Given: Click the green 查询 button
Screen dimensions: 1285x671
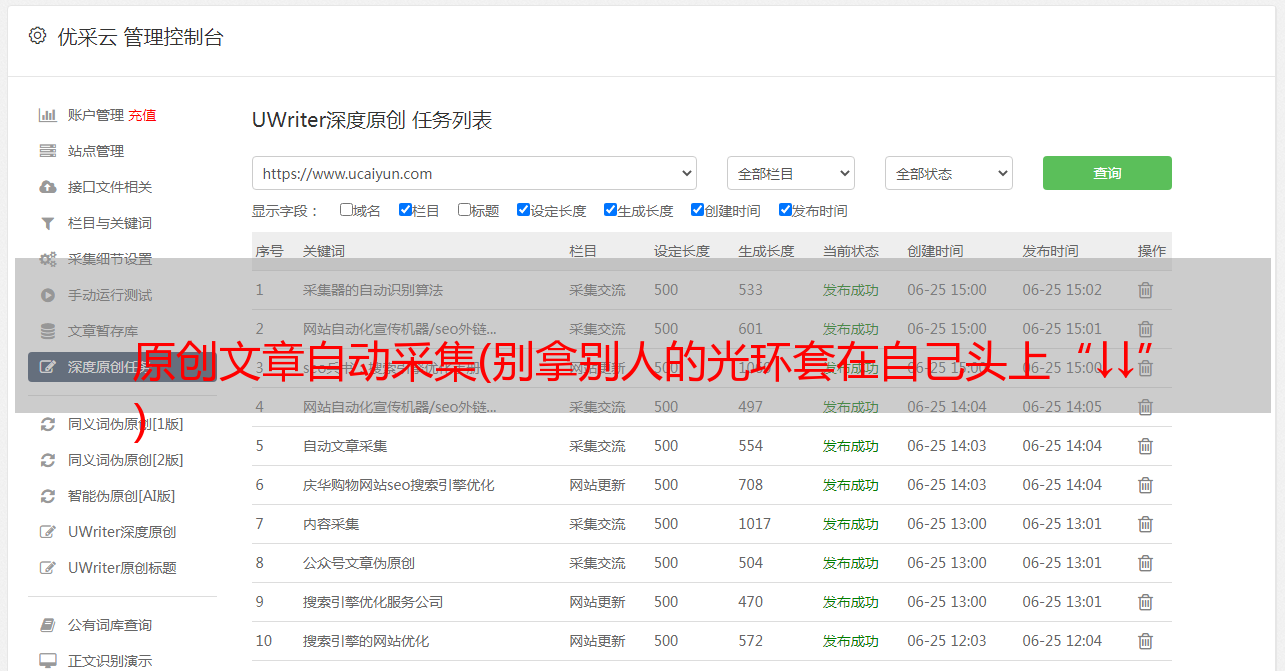Looking at the screenshot, I should tap(1106, 173).
